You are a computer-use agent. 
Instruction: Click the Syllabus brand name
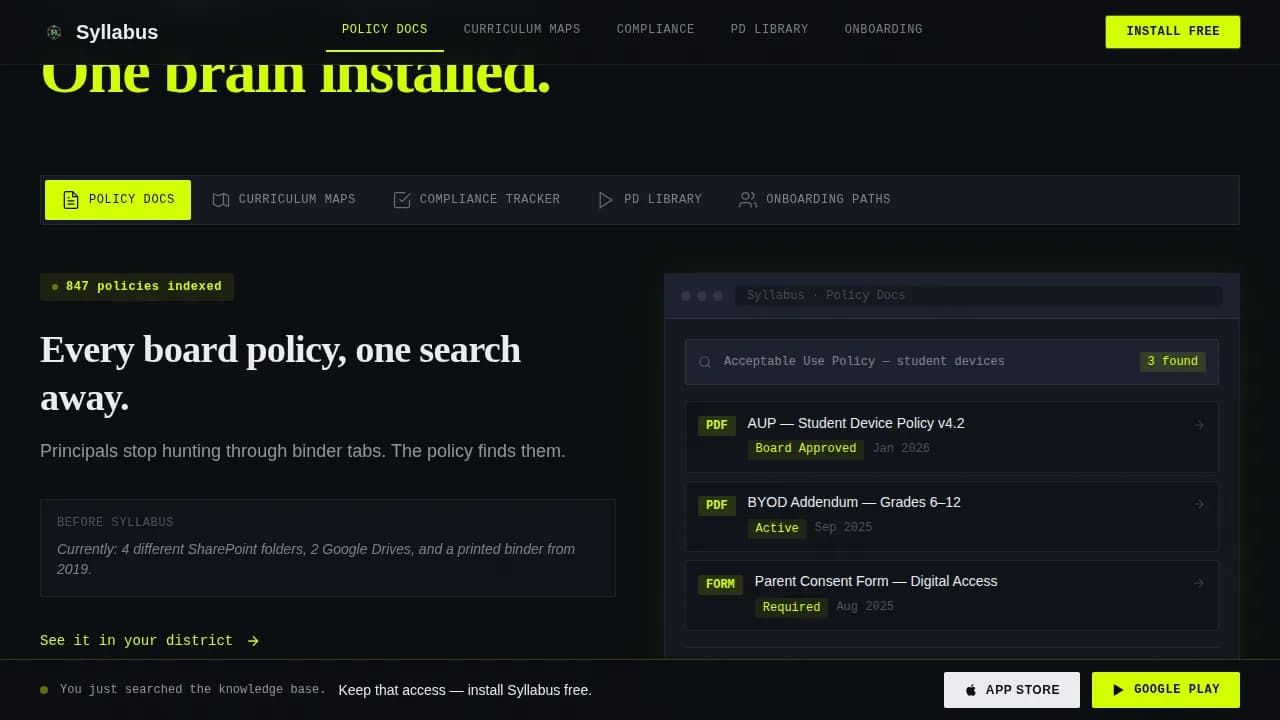[x=117, y=32]
